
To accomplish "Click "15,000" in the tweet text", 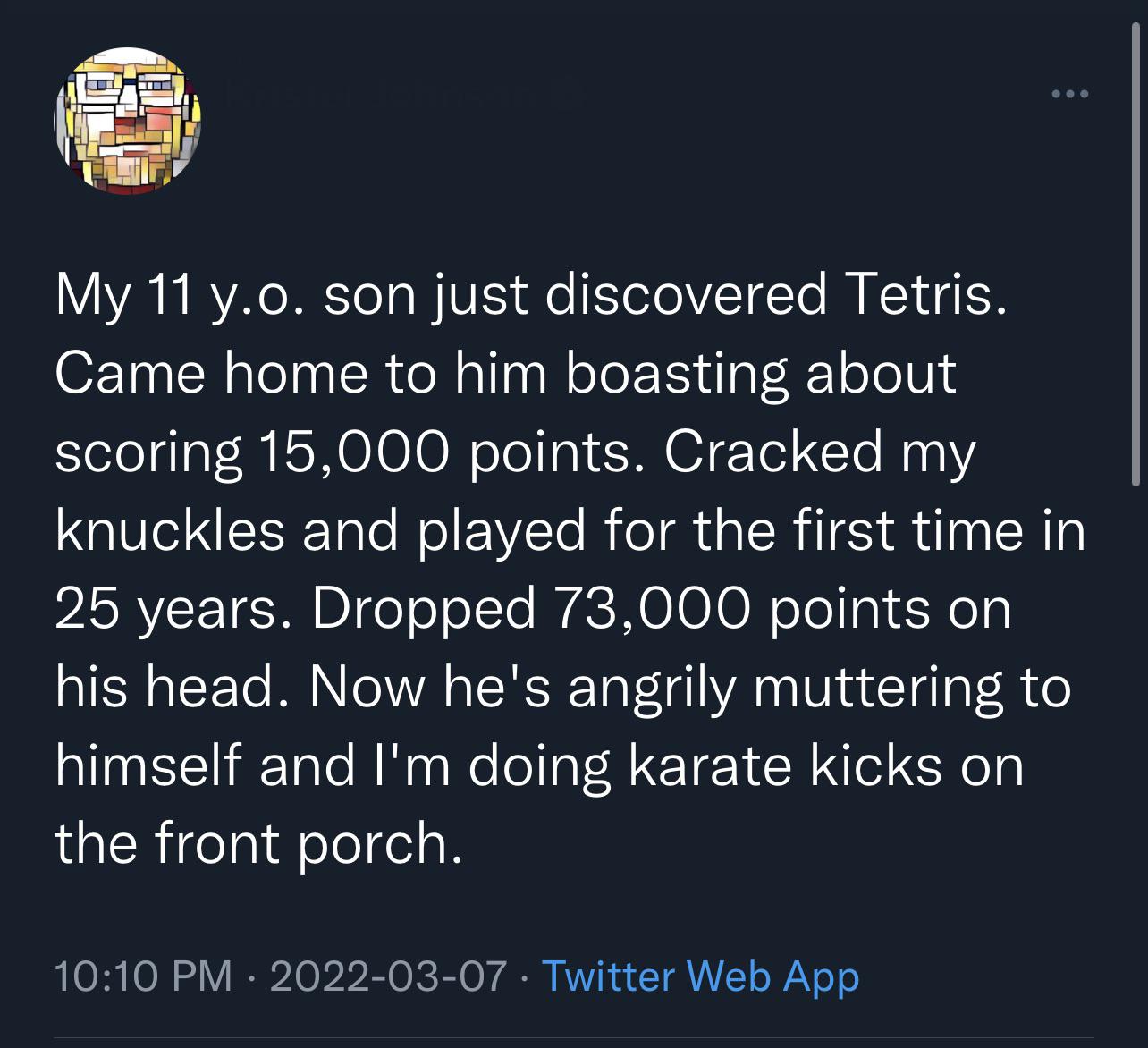I will coord(352,452).
